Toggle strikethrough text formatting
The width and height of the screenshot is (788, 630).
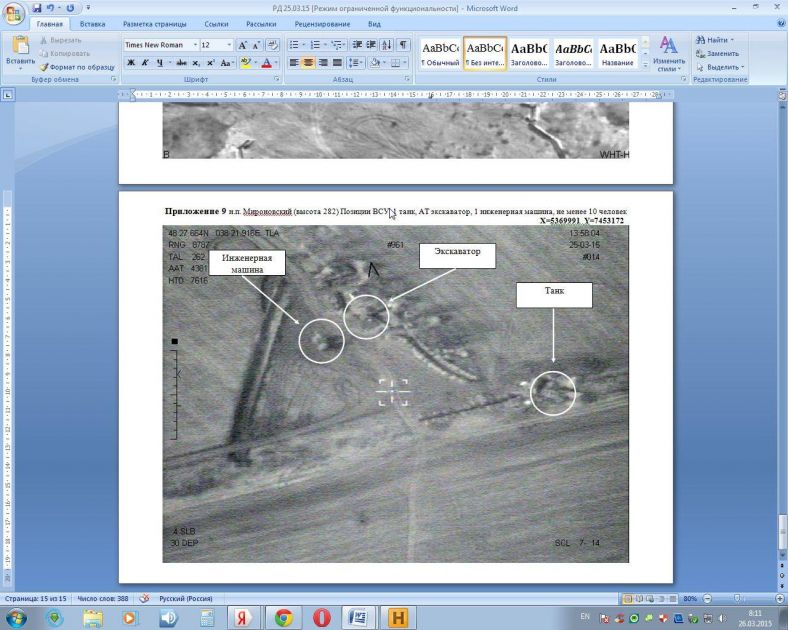pyautogui.click(x=183, y=62)
